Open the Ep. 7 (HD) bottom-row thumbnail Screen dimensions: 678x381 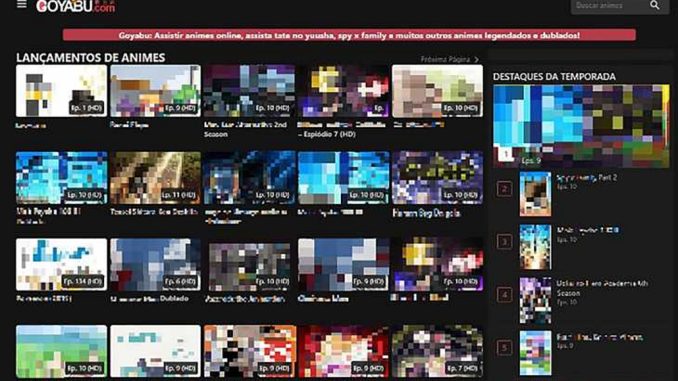coord(437,351)
